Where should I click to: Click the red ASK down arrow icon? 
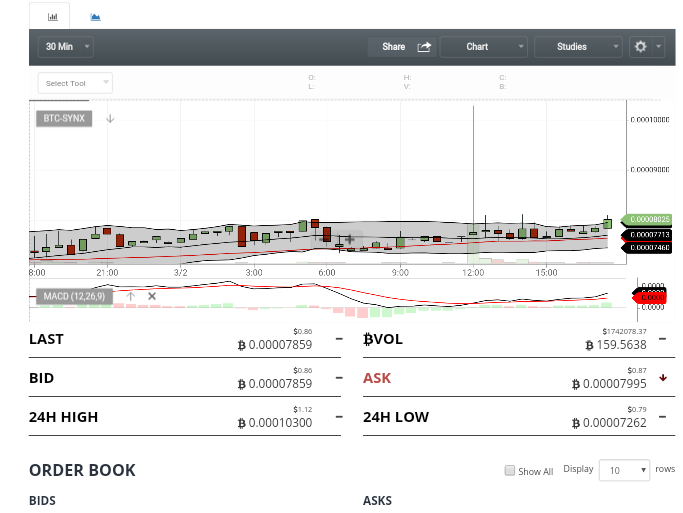(x=663, y=378)
